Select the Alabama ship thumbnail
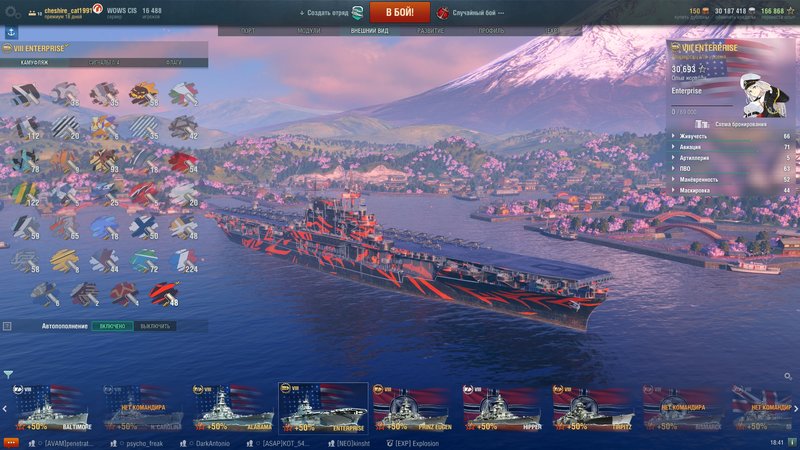The height and width of the screenshot is (450, 800). [233, 408]
